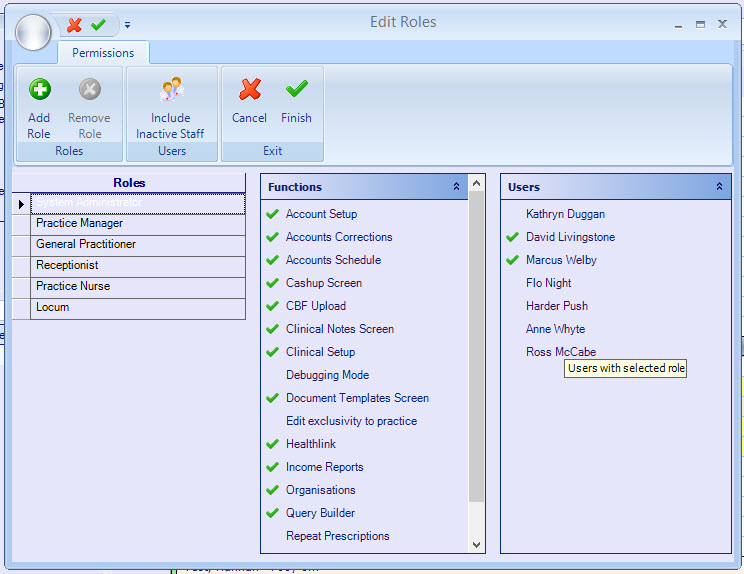Toggle the Accounts Corrections permission check
This screenshot has width=744, height=574.
point(272,237)
